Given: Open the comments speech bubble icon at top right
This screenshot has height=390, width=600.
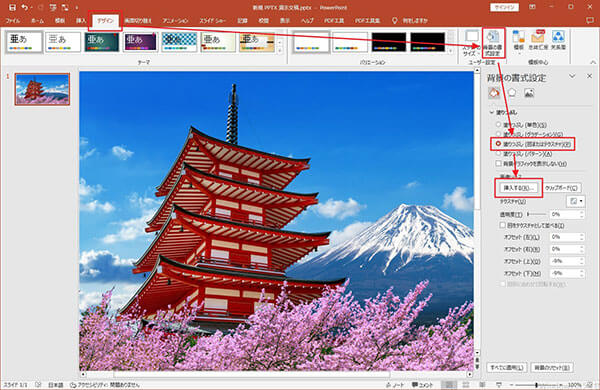Looking at the screenshot, I should point(590,20).
